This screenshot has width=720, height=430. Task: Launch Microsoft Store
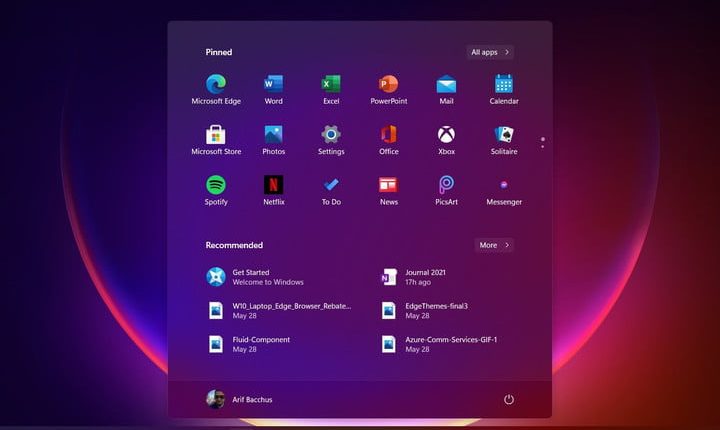tap(216, 135)
